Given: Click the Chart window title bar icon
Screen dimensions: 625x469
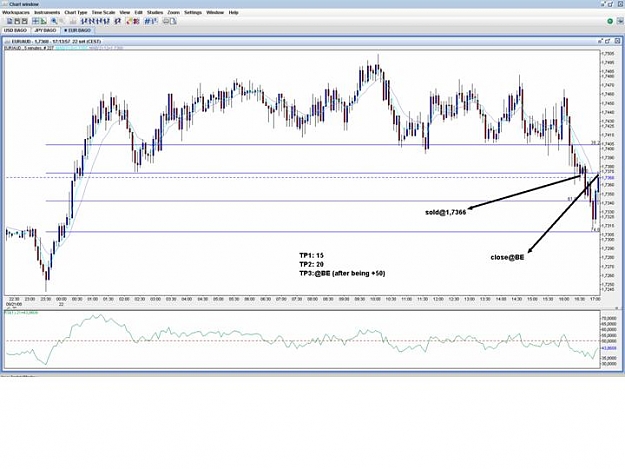Looking at the screenshot, I should point(4,4).
